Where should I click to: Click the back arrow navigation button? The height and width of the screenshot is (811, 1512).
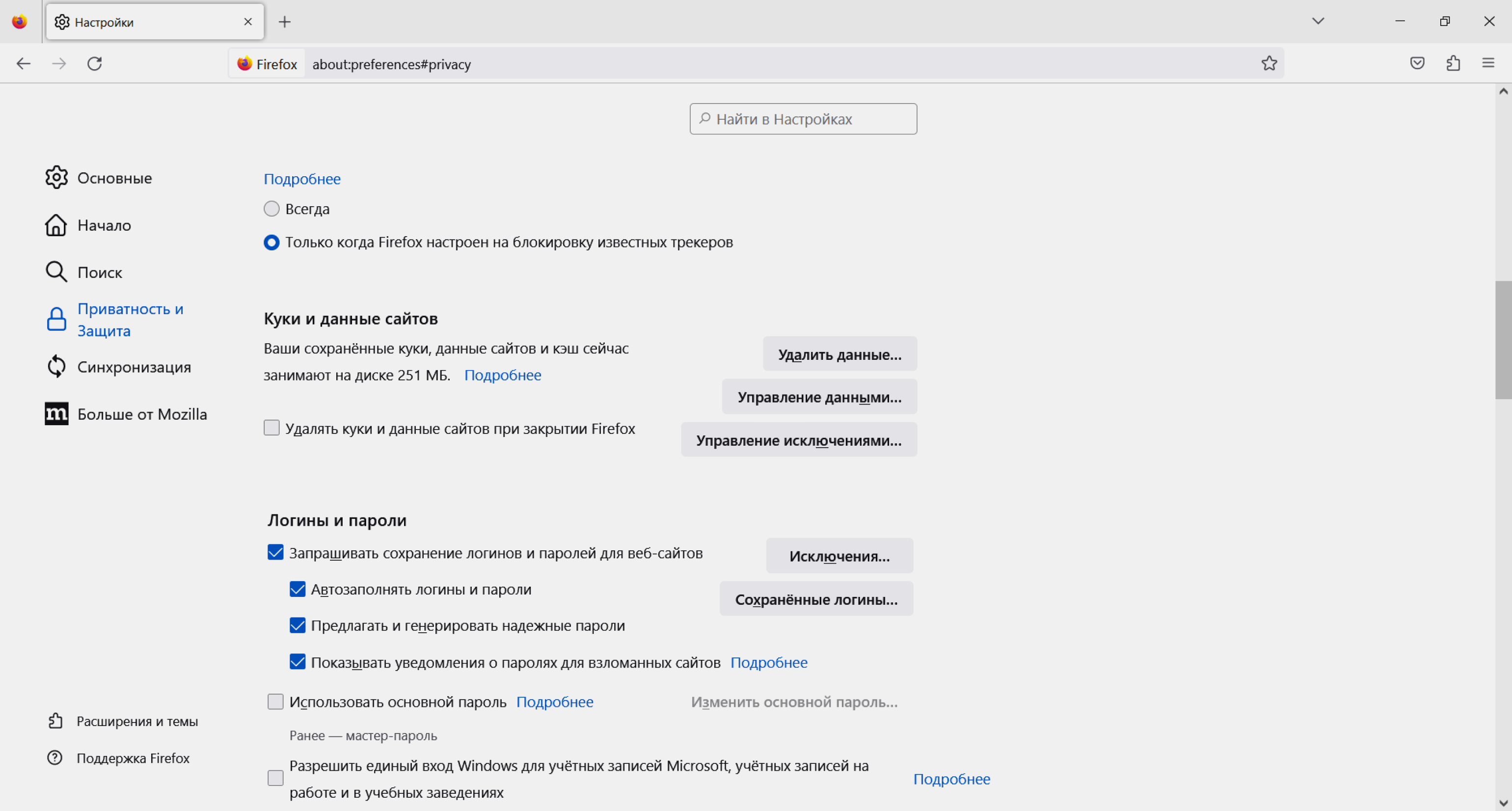24,63
